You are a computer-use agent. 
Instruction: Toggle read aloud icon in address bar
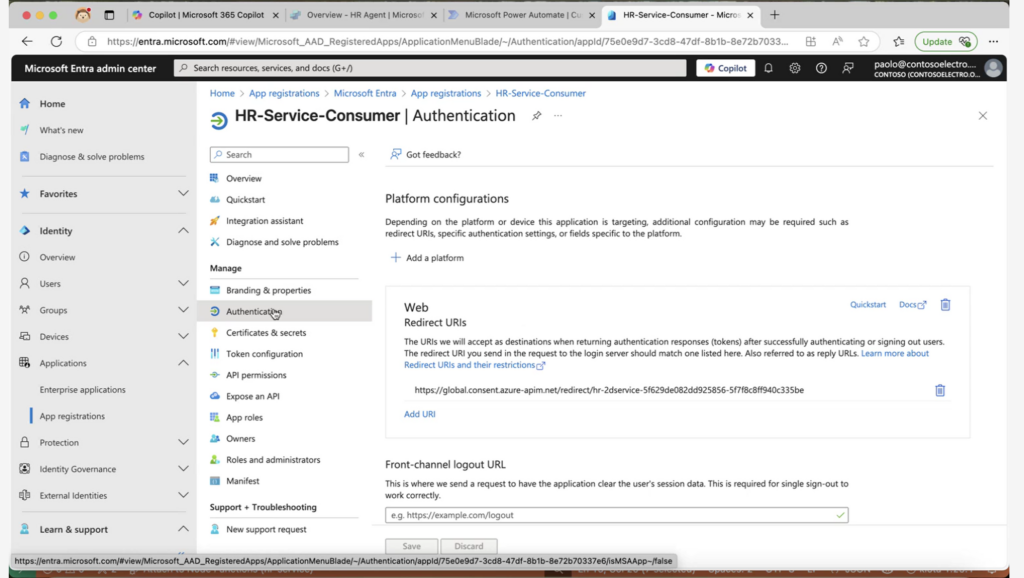click(x=837, y=41)
